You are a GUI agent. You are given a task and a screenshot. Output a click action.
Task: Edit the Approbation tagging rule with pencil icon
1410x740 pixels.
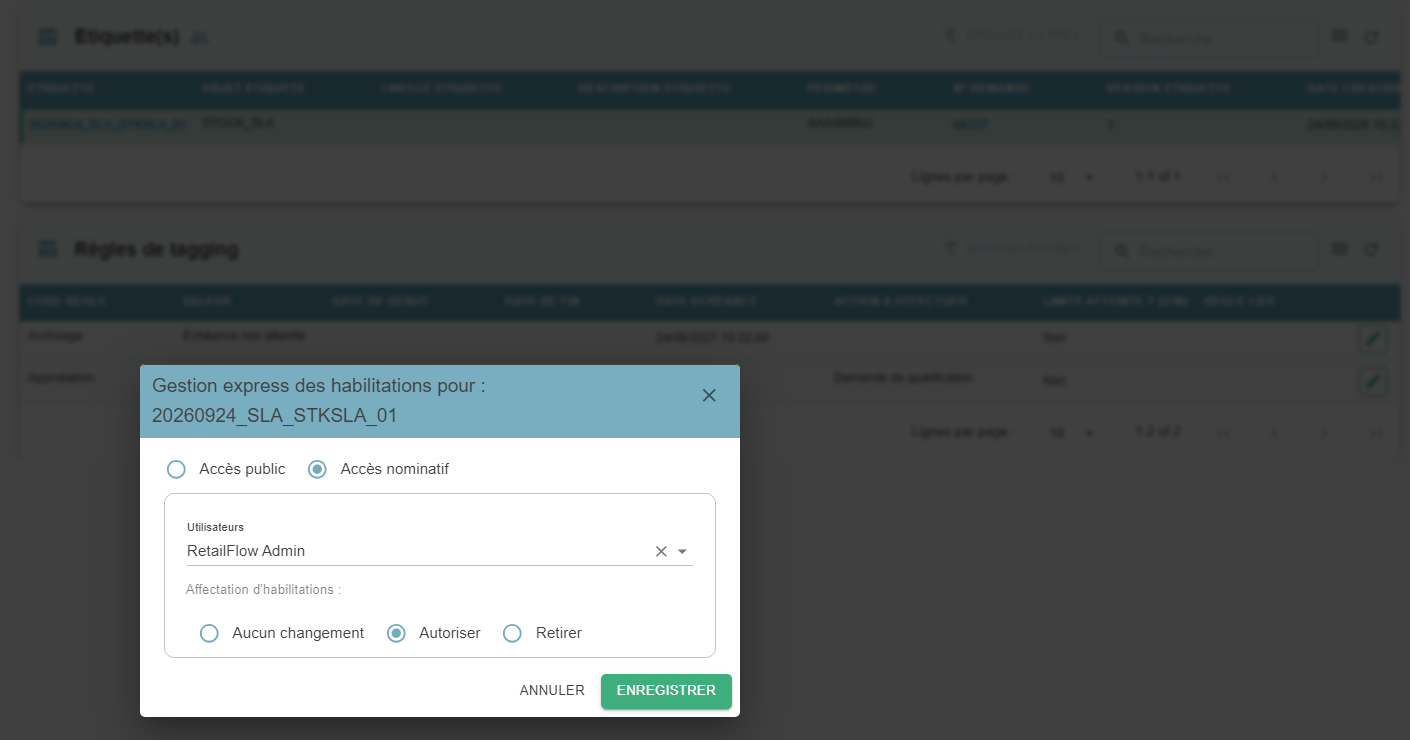tap(1373, 381)
